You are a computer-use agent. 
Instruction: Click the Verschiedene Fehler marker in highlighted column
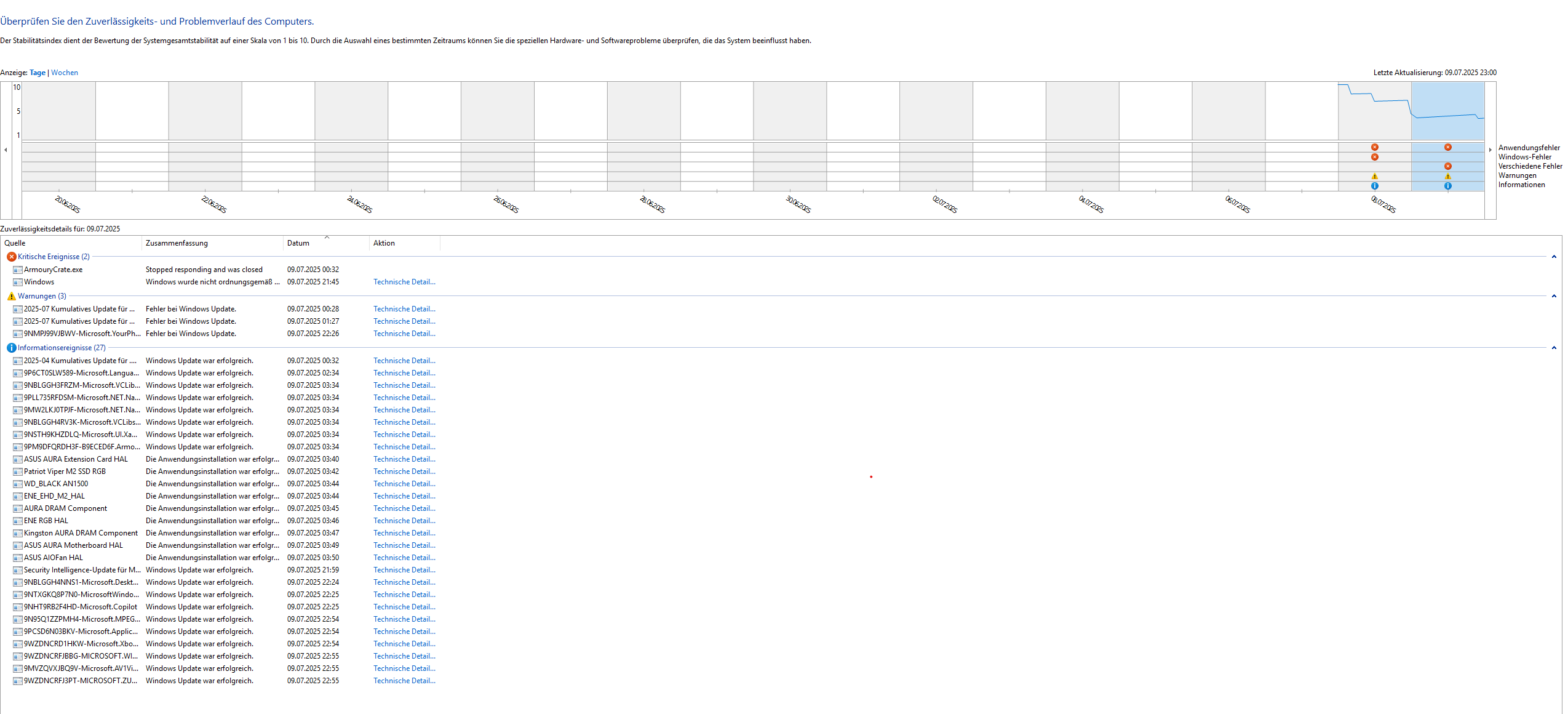click(1447, 166)
